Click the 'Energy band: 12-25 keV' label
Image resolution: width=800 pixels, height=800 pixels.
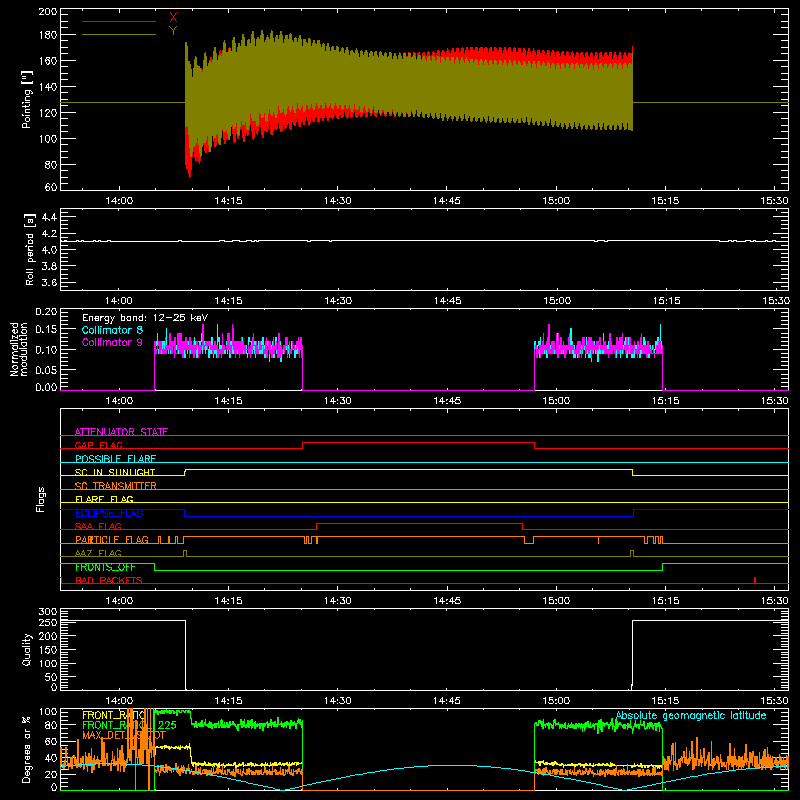tap(145, 318)
